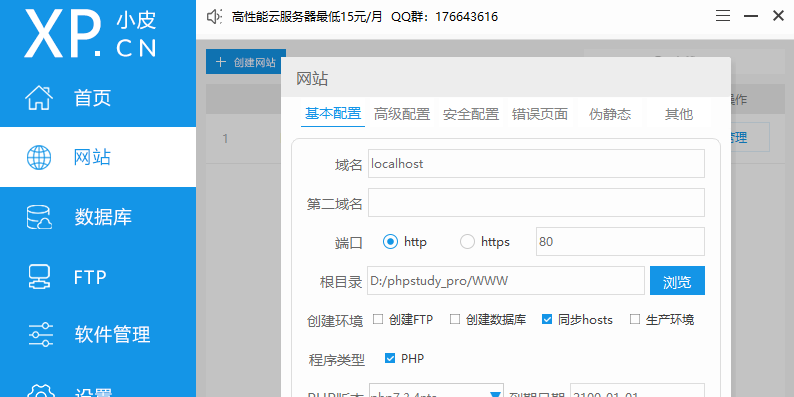The width and height of the screenshot is (794, 397).
Task: Open the 安全配置 tab
Action: pyautogui.click(x=470, y=114)
